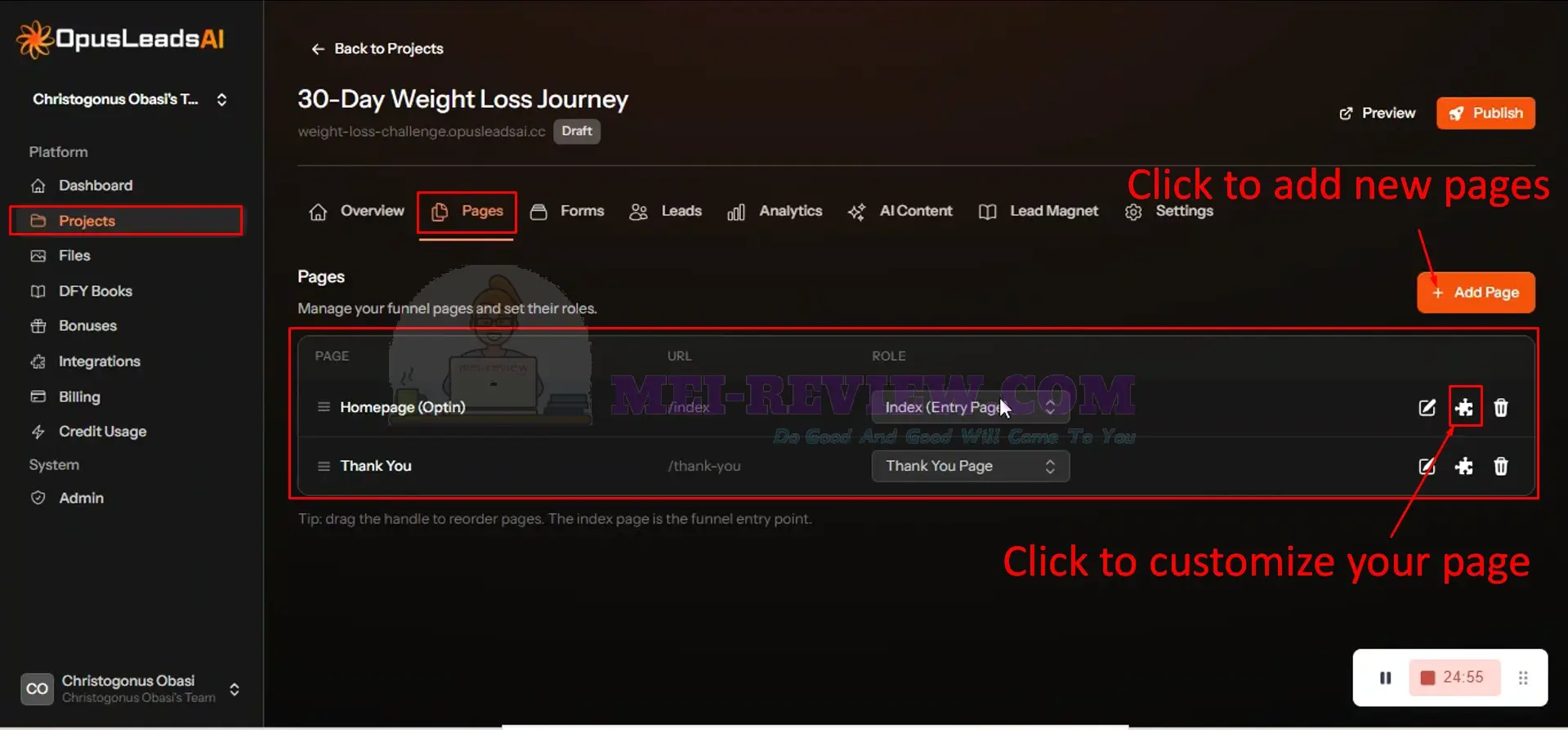Stop the recording at 24:55
This screenshot has width=1568, height=730.
(x=1454, y=678)
